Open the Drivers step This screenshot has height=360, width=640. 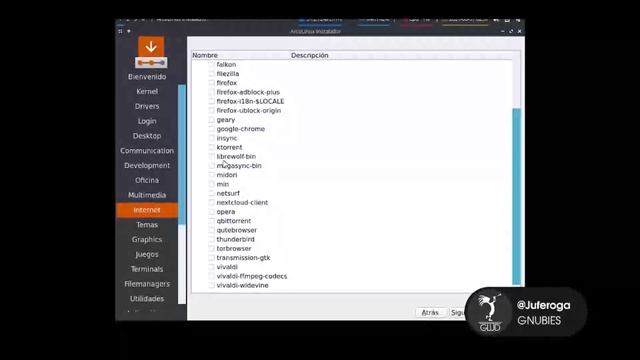pyautogui.click(x=147, y=106)
